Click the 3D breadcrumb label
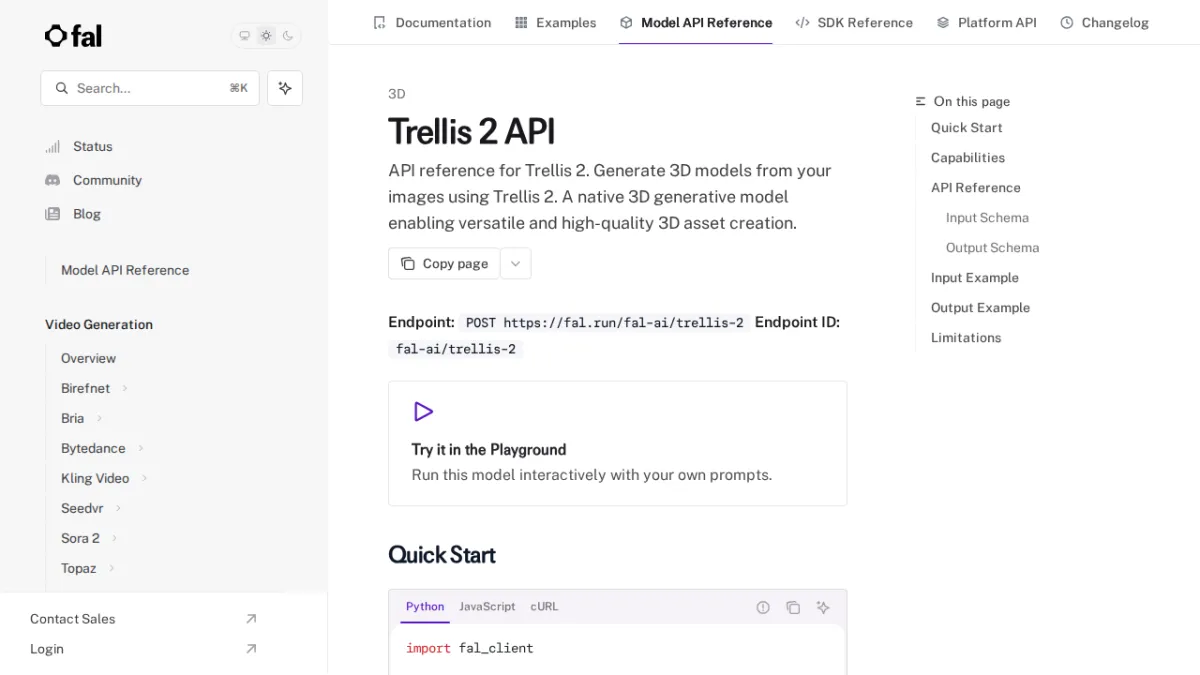1200x675 pixels. click(x=397, y=94)
